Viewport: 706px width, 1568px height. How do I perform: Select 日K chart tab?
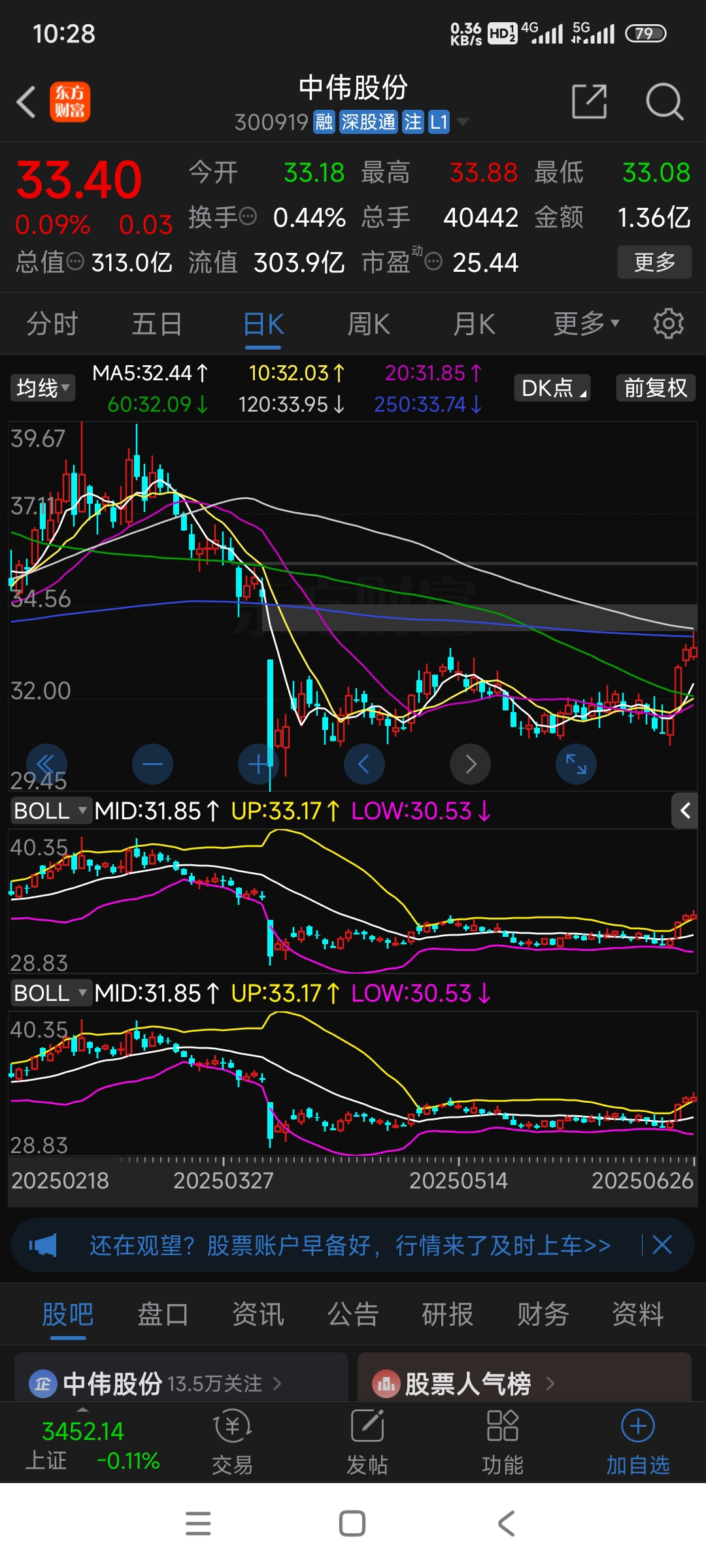click(x=263, y=323)
